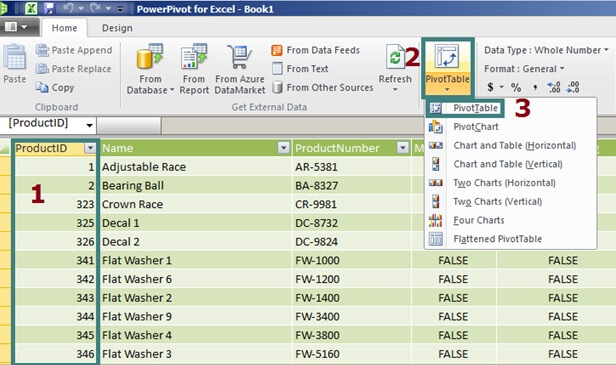
Task: Select cell 'Flat Washer 9'
Action: click(x=196, y=317)
